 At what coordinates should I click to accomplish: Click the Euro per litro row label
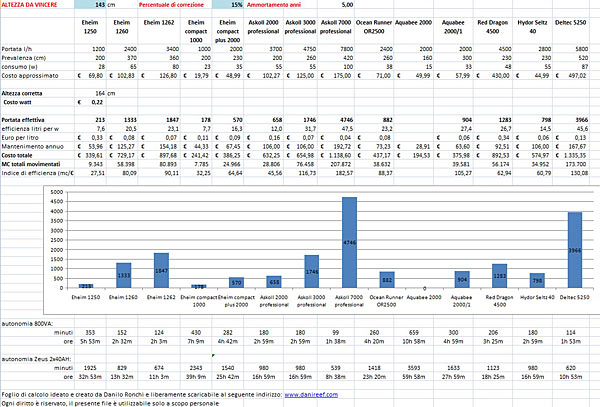[x=20, y=137]
